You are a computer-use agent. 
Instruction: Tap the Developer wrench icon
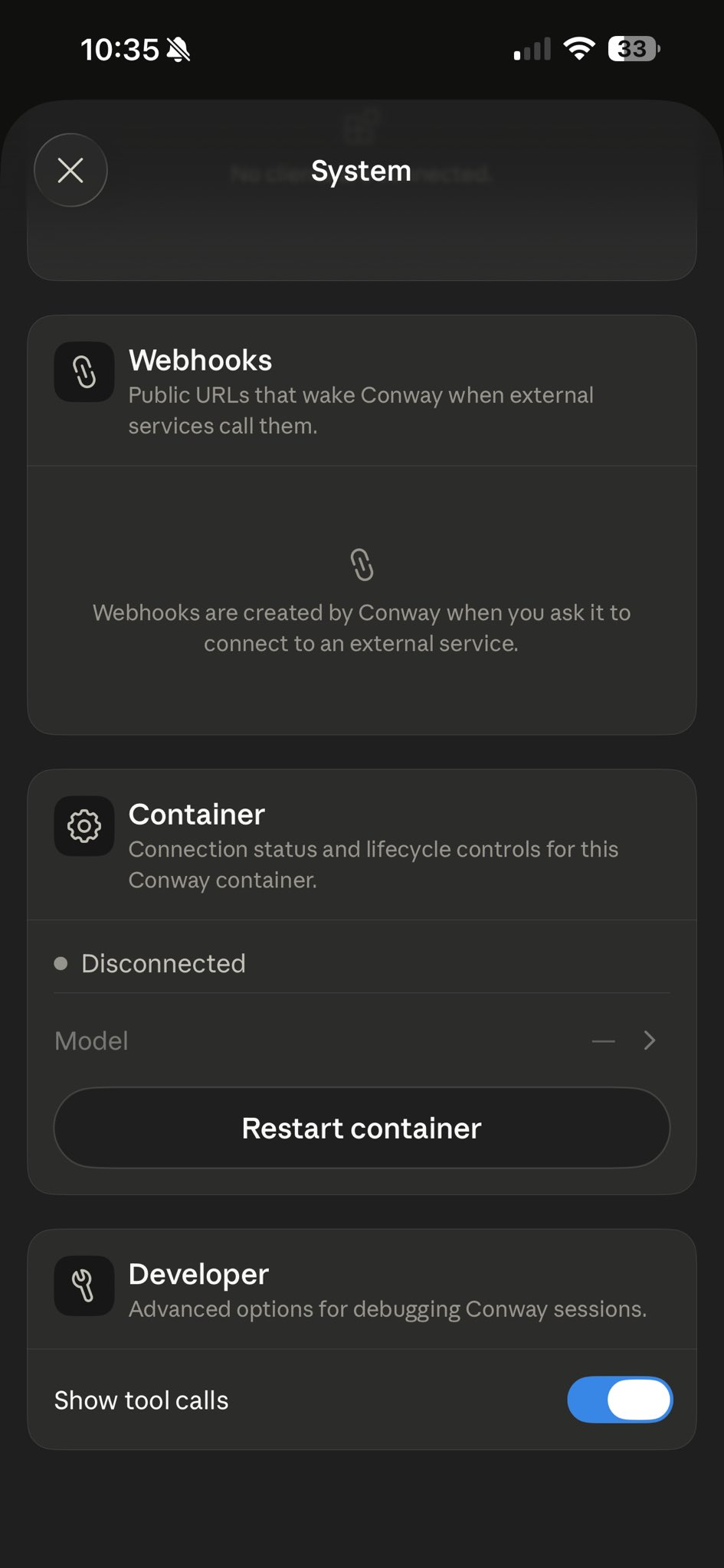coord(84,1286)
